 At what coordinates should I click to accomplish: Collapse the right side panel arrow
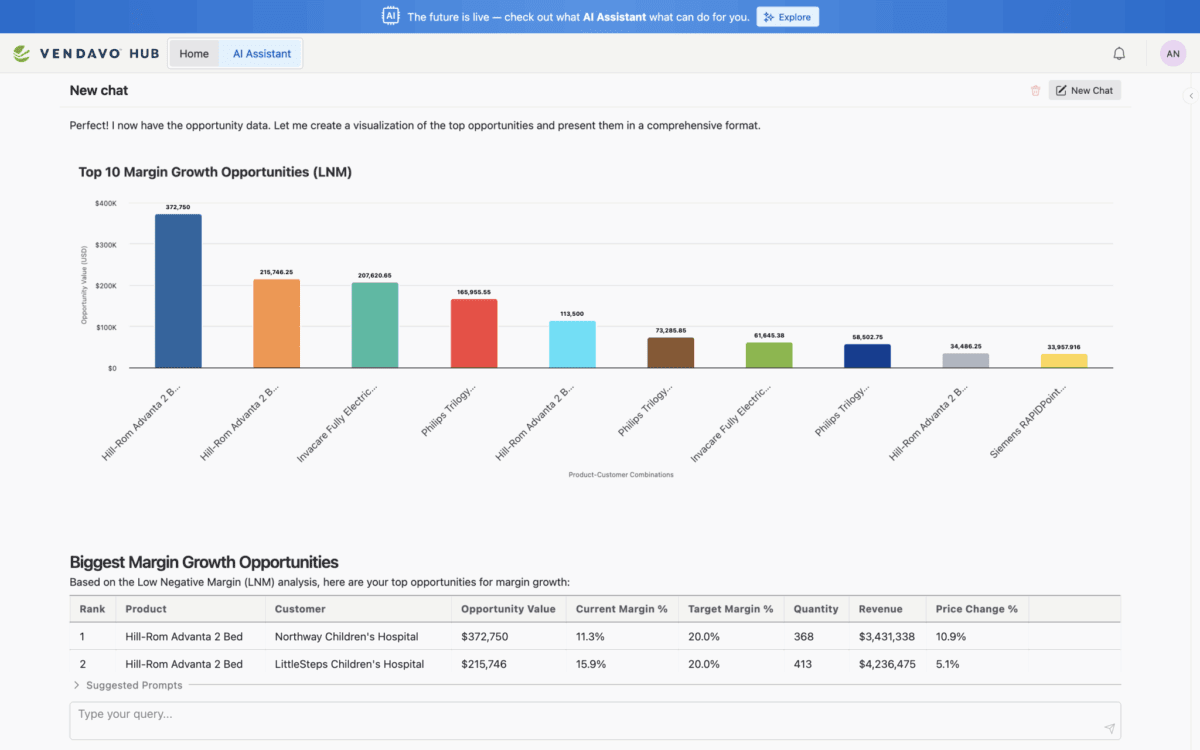point(1190,96)
